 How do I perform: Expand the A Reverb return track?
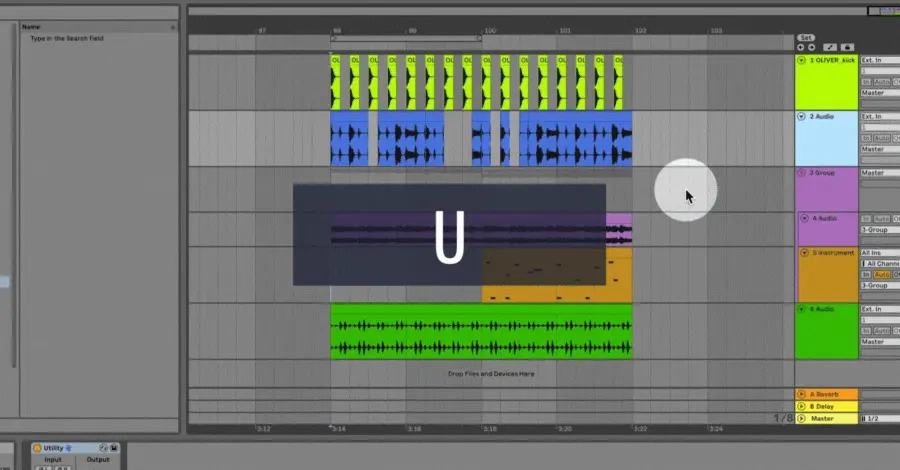click(801, 394)
